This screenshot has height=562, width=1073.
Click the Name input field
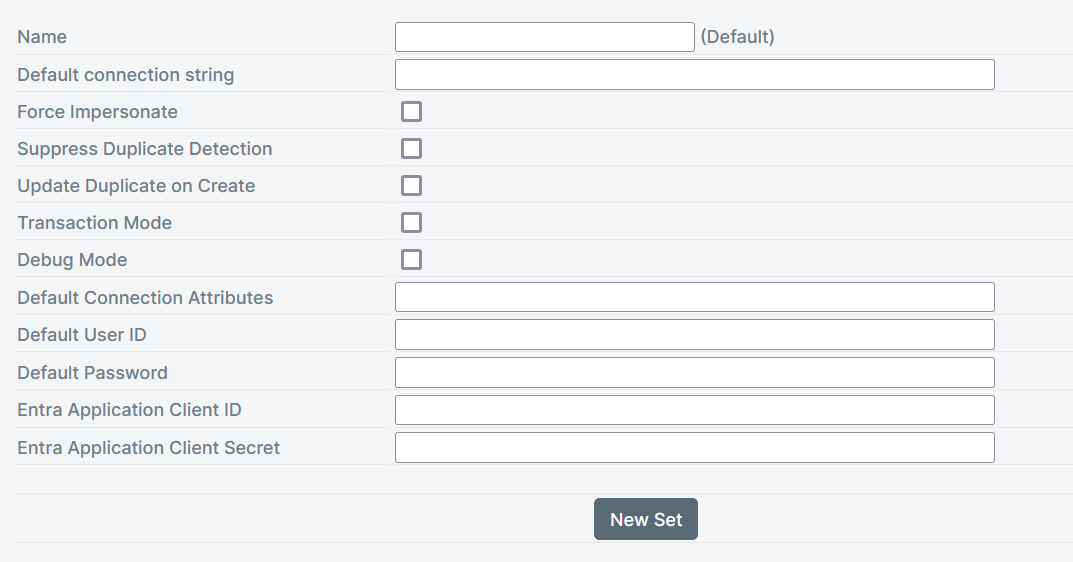[x=544, y=37]
